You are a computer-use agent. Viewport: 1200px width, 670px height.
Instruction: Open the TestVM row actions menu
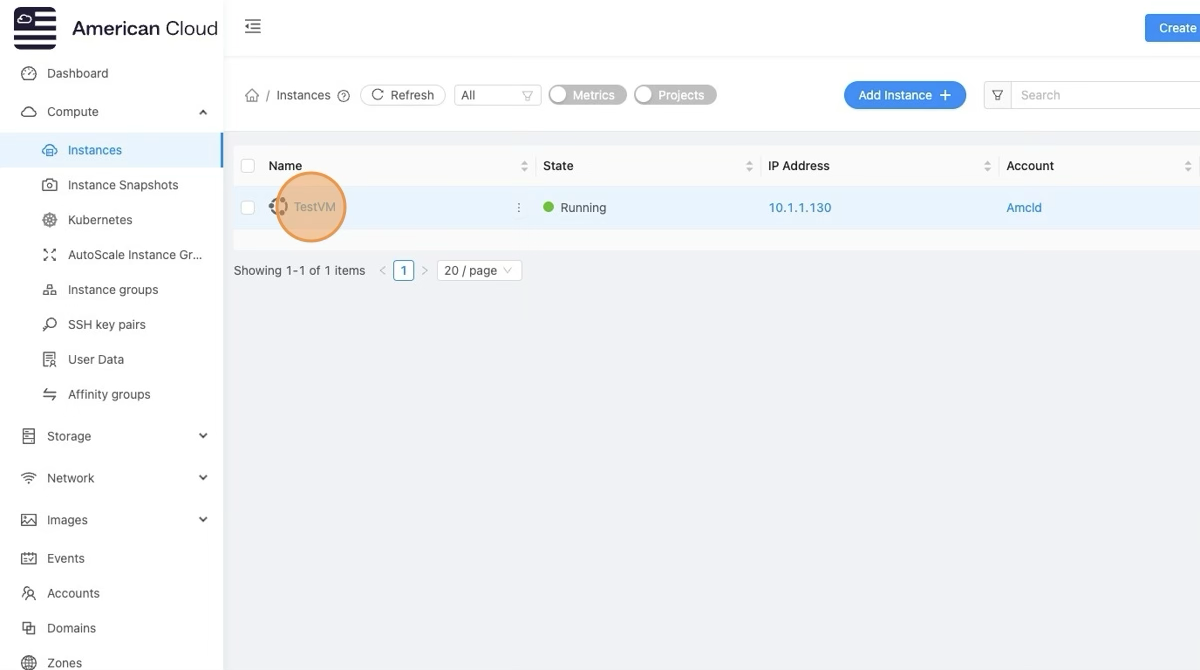pyautogui.click(x=518, y=208)
